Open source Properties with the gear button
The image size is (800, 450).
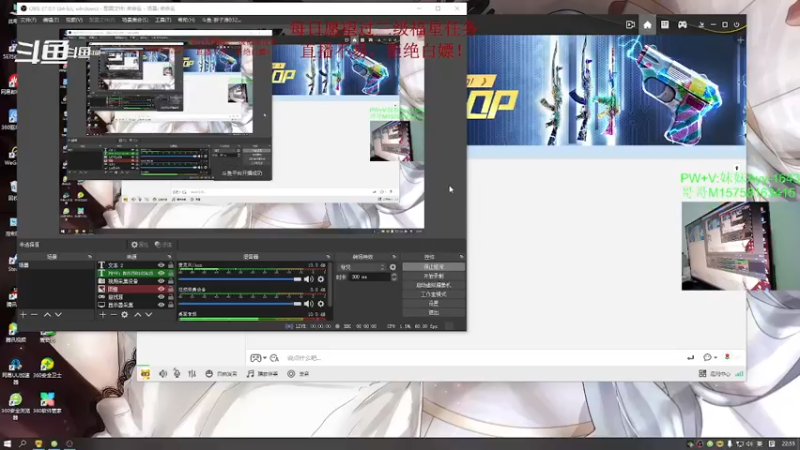[139, 245]
